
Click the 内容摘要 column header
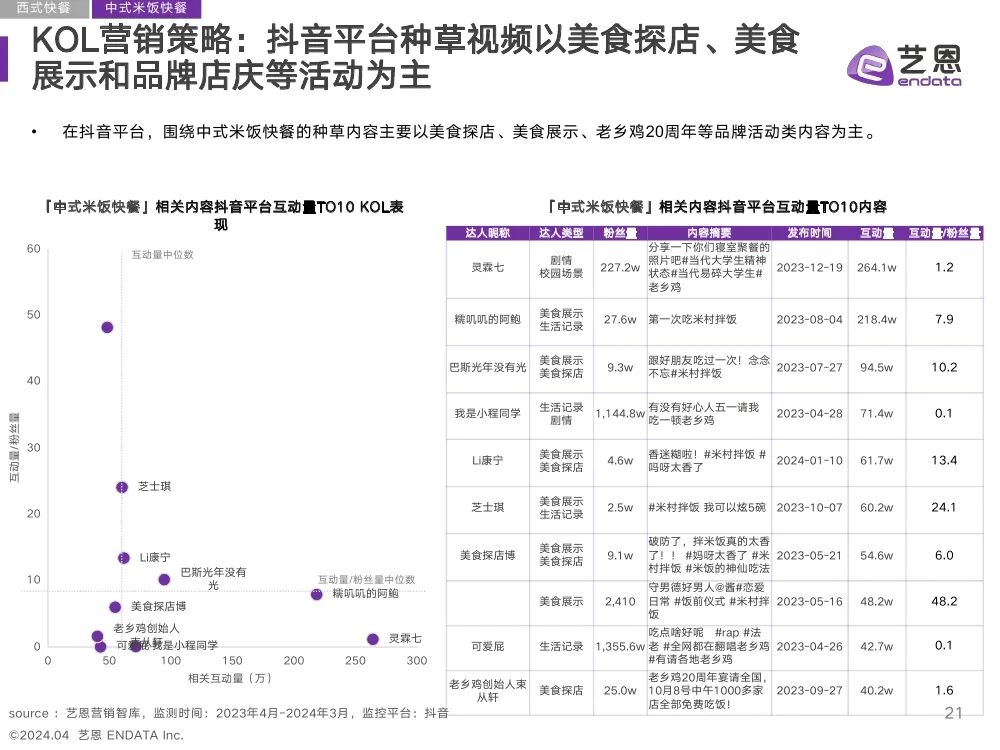pos(709,233)
